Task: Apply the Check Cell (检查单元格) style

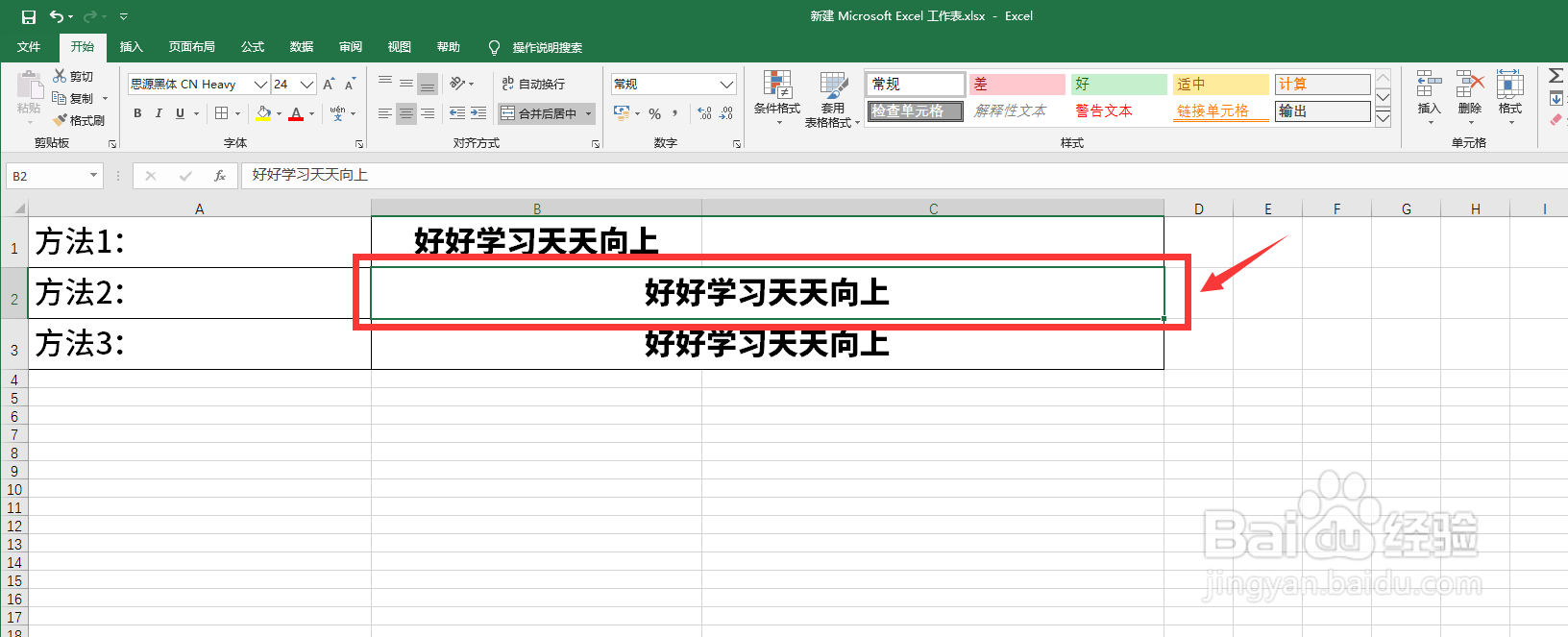Action: (x=916, y=111)
